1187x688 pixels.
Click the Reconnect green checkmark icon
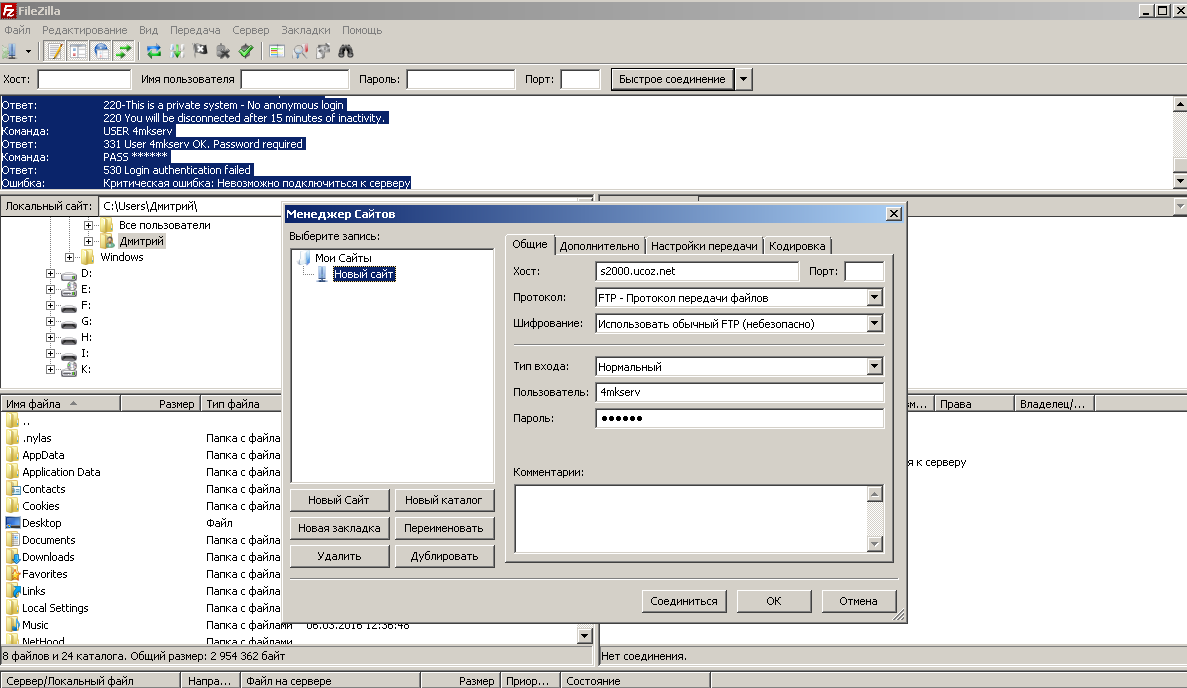point(246,51)
